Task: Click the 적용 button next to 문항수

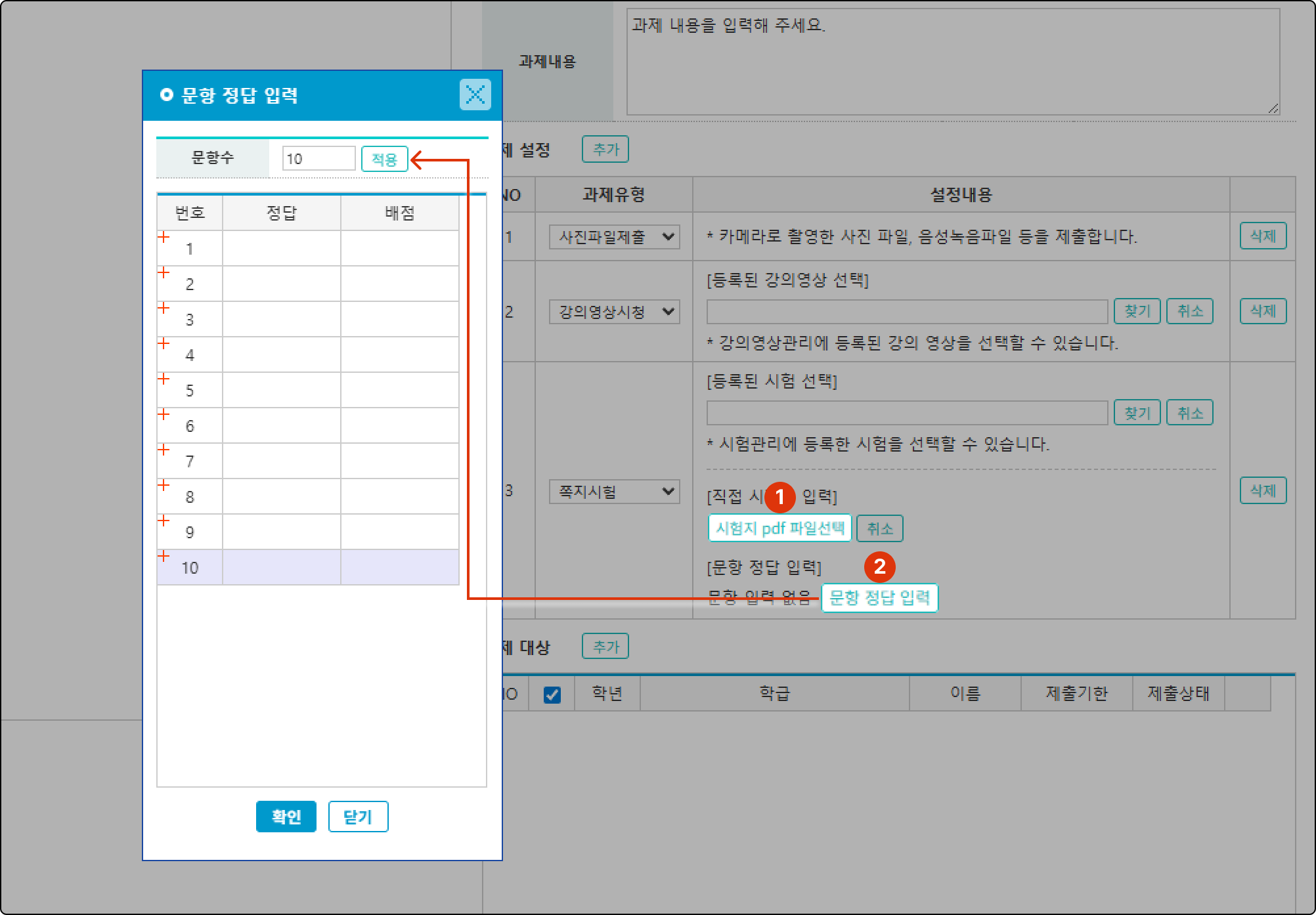Action: pos(384,159)
